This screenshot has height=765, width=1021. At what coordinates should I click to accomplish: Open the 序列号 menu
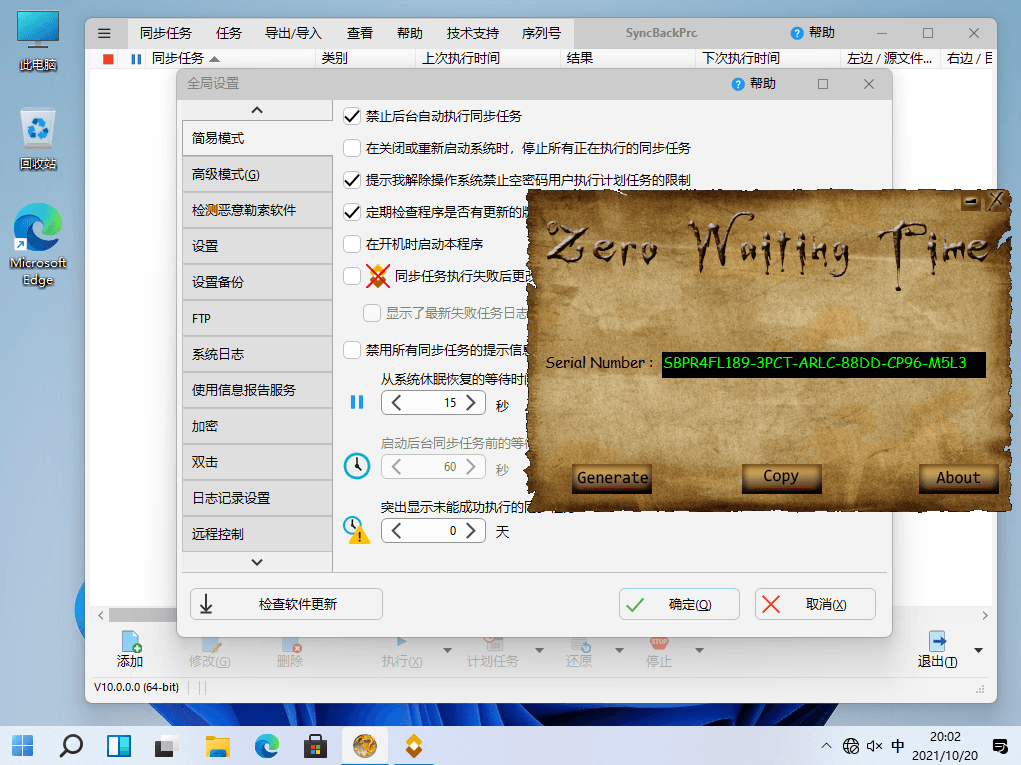[541, 33]
